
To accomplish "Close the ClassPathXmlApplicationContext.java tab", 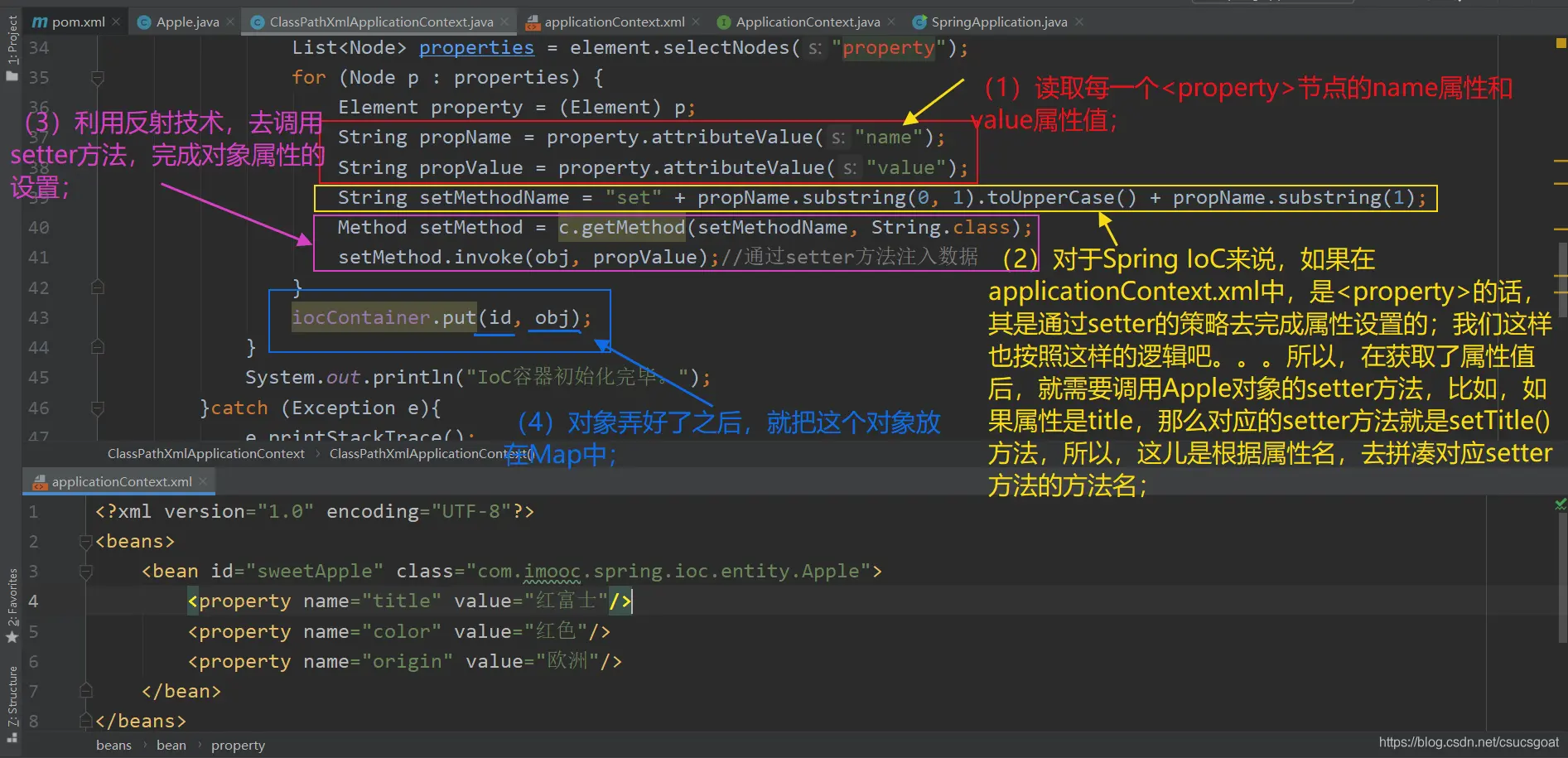I will 504,22.
